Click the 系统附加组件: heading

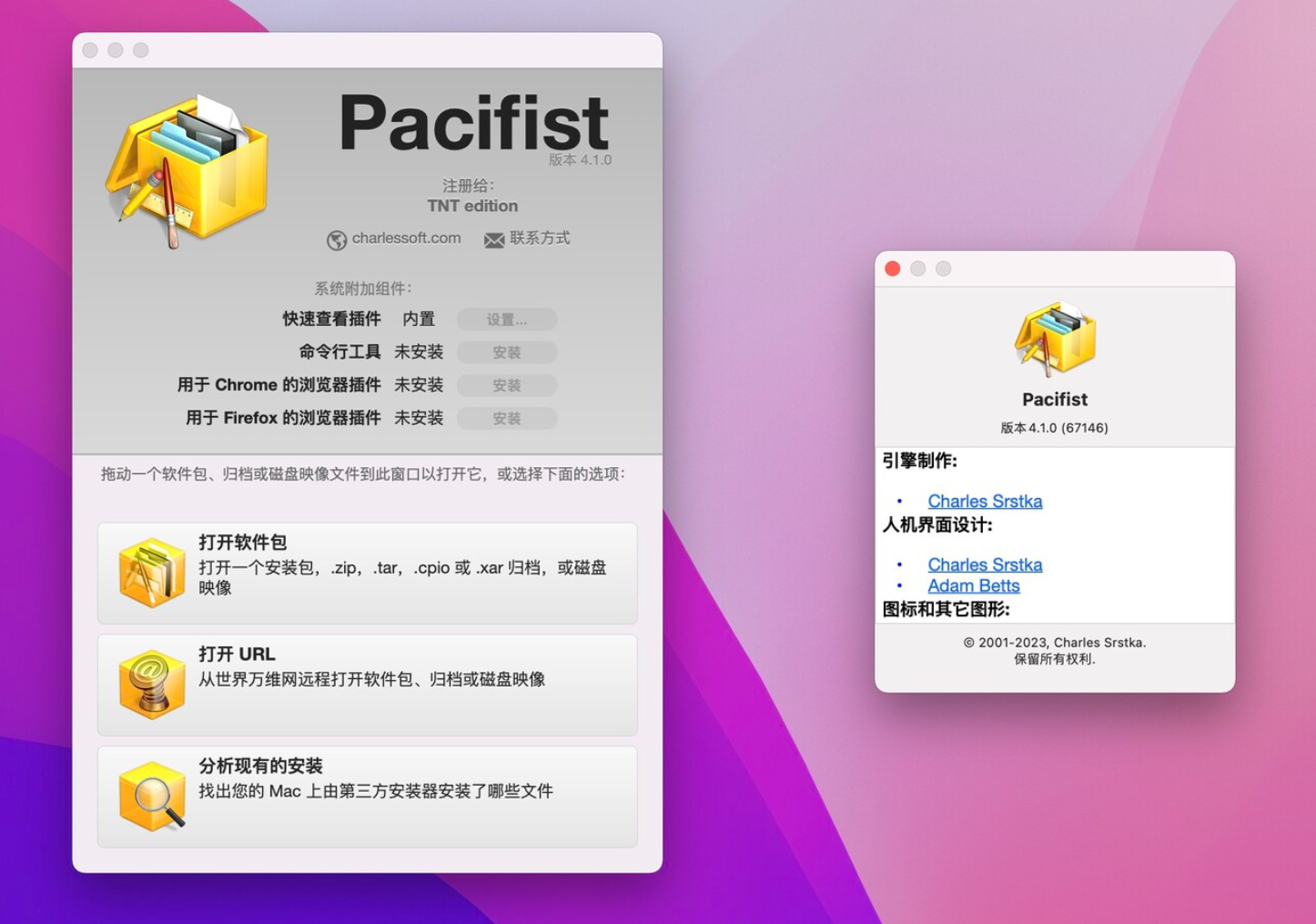click(x=363, y=289)
